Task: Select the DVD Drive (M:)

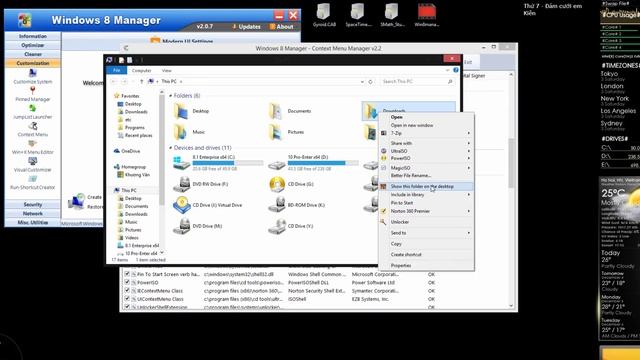Action: pyautogui.click(x=198, y=226)
